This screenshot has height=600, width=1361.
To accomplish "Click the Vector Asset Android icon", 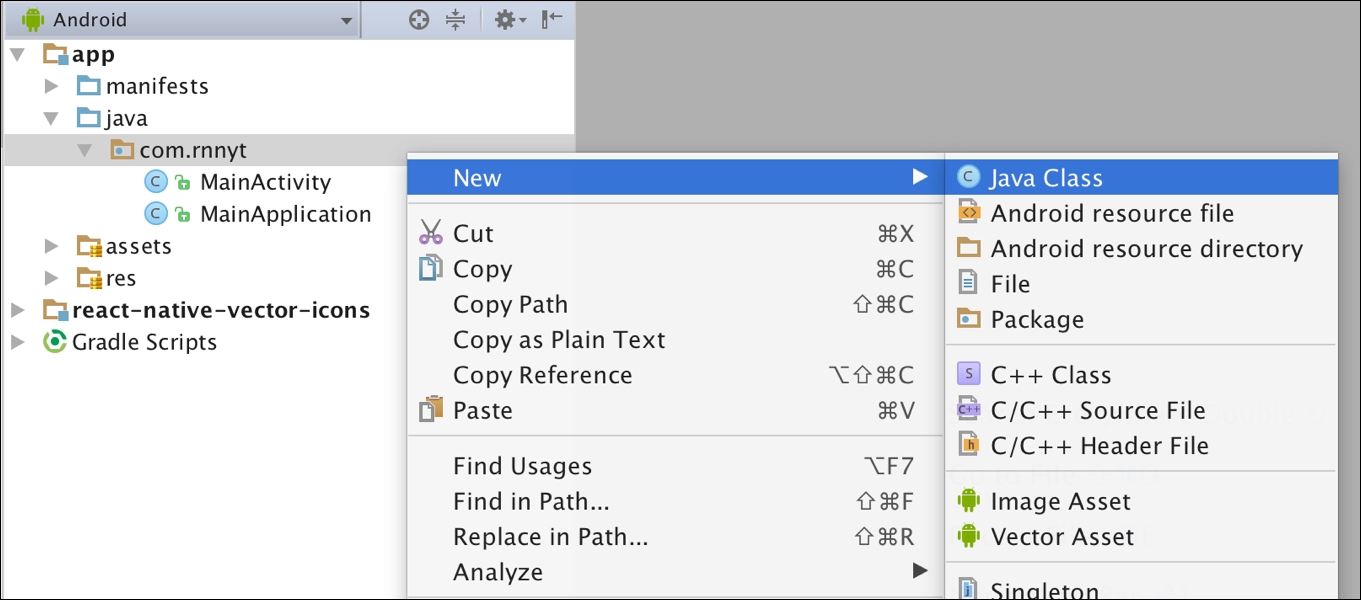I will pyautogui.click(x=968, y=536).
